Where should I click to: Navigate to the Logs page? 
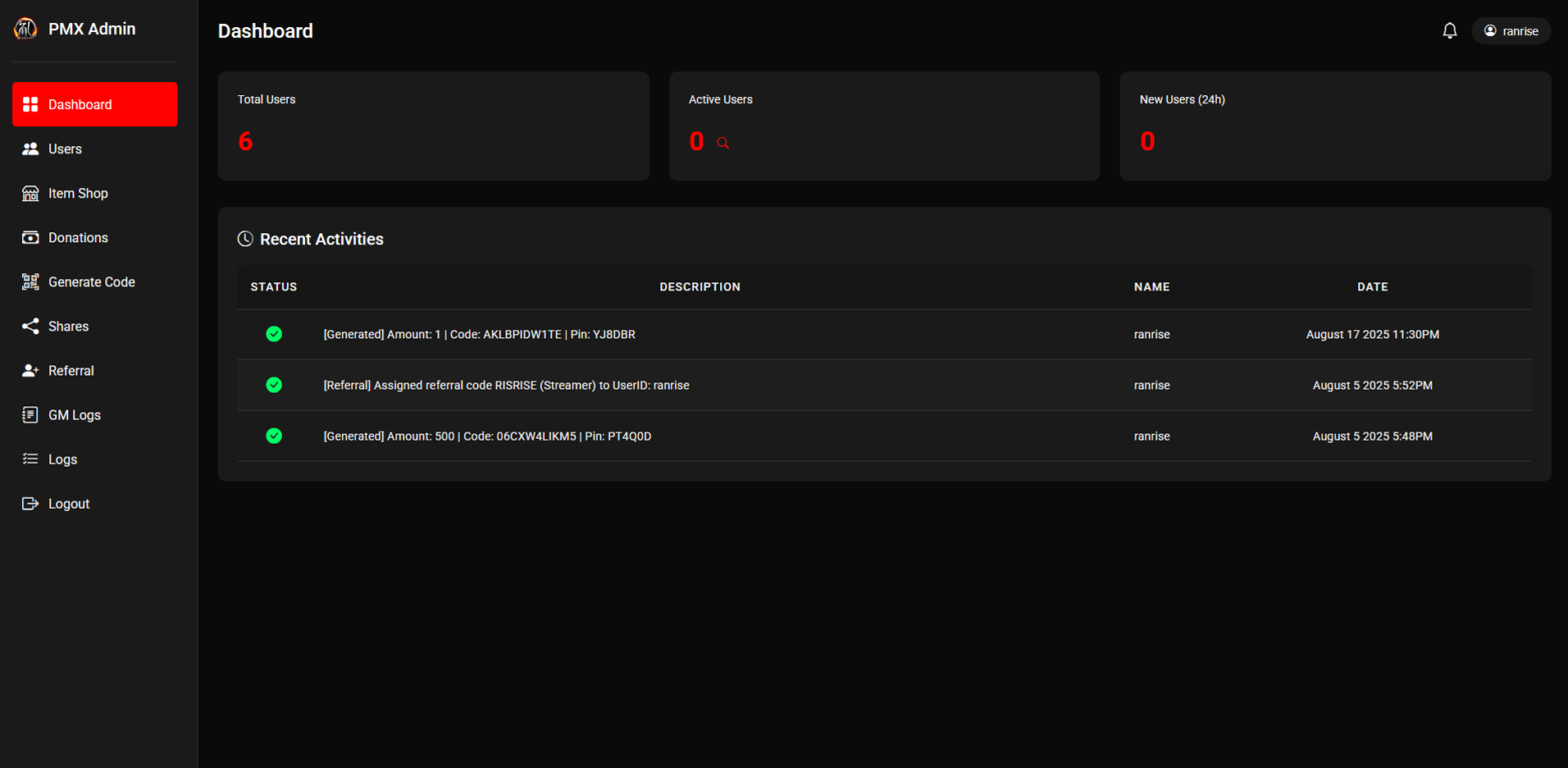tap(62, 459)
